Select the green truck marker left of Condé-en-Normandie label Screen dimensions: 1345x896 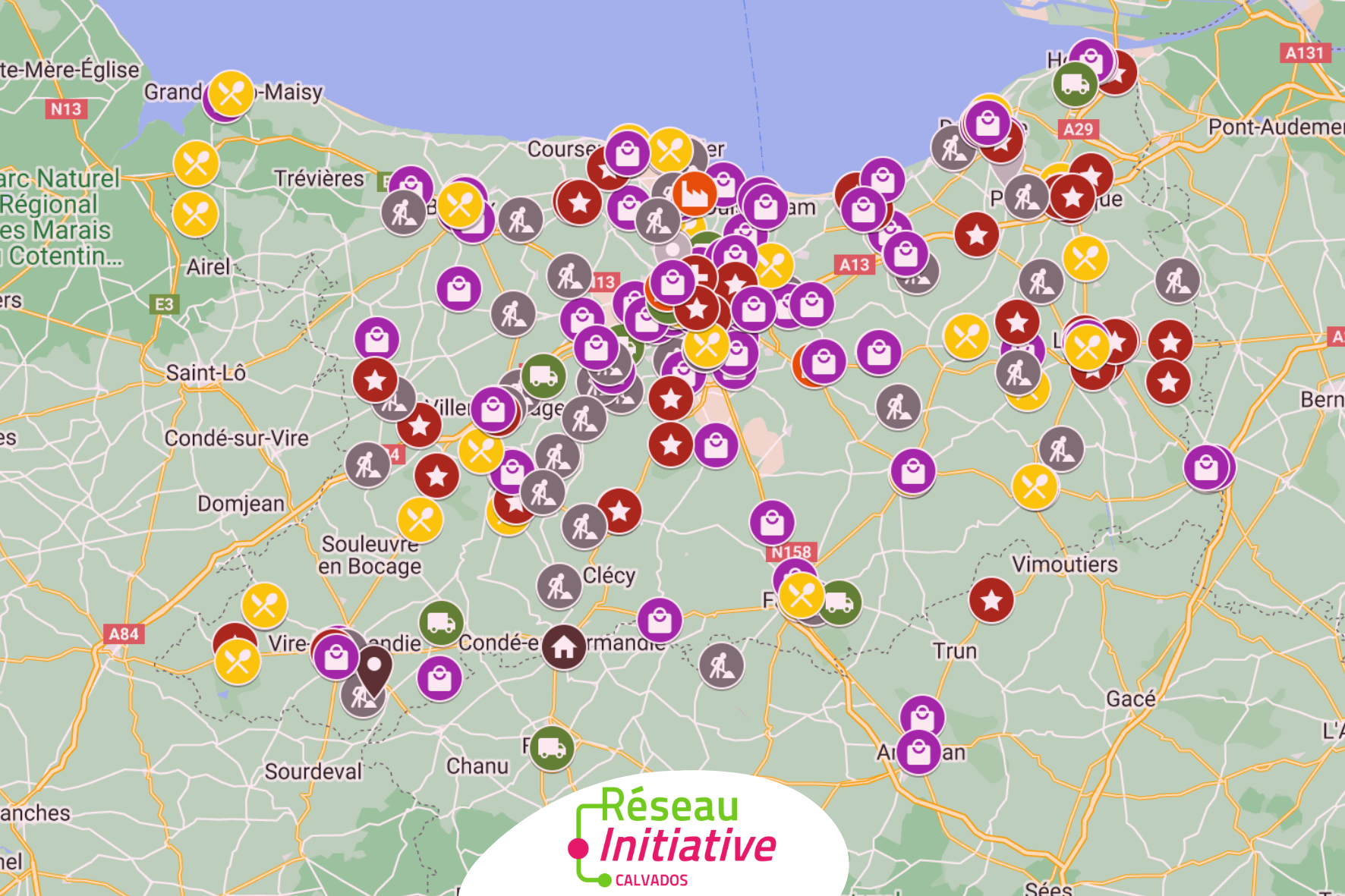tap(441, 623)
